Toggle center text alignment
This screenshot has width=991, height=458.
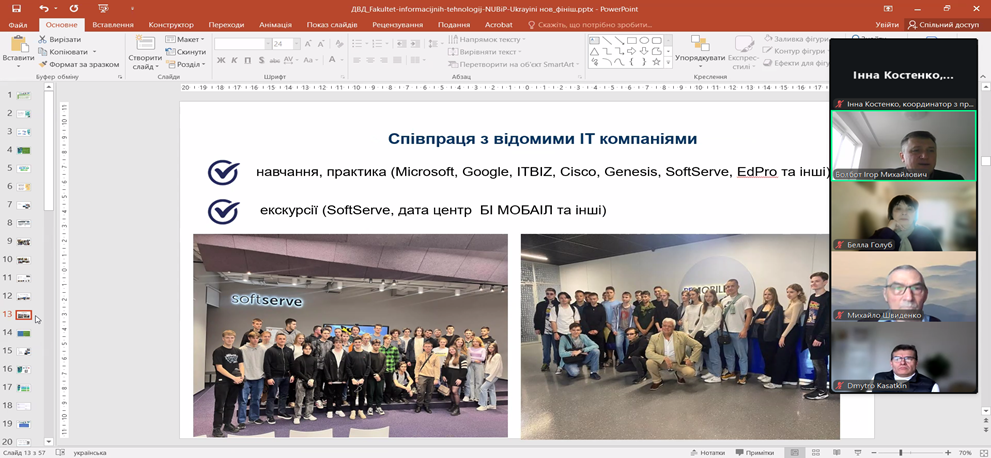point(370,61)
